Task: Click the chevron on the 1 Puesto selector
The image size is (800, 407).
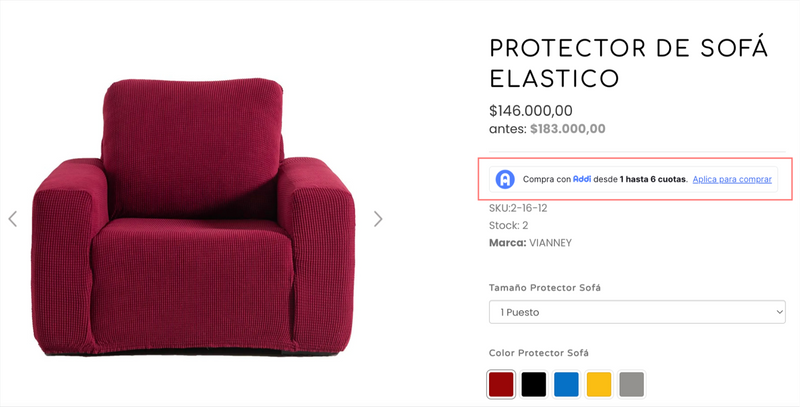Action: pyautogui.click(x=780, y=312)
